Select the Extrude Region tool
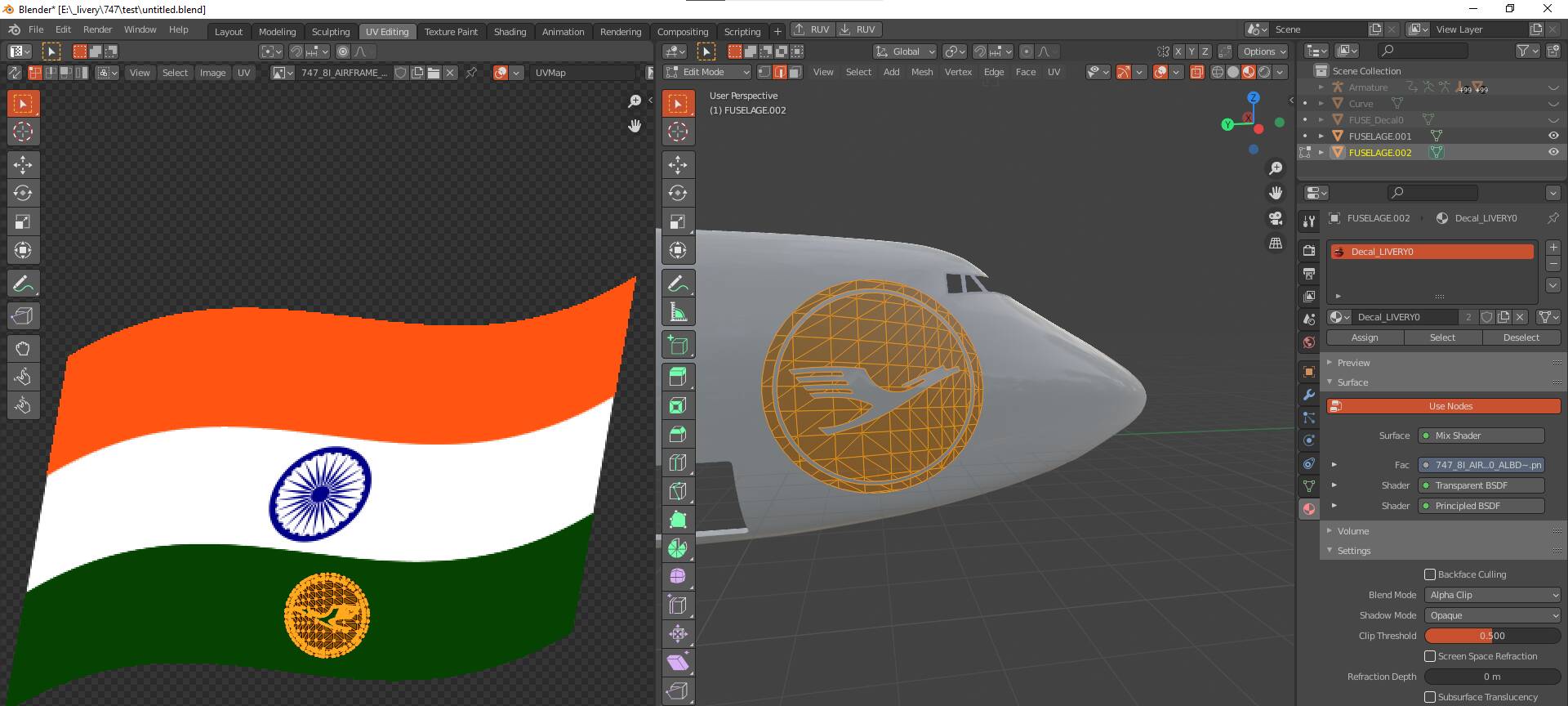The width and height of the screenshot is (1568, 706). coord(678,377)
